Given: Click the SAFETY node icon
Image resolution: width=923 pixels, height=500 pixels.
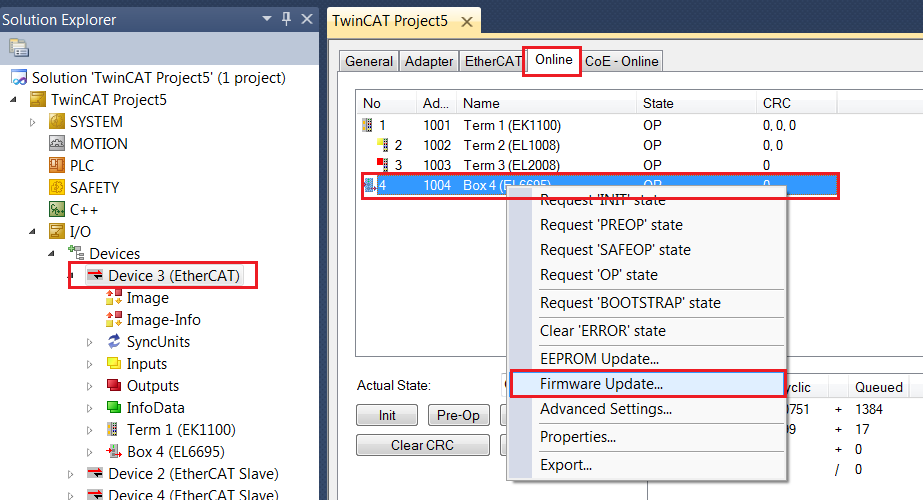Looking at the screenshot, I should coord(57,187).
